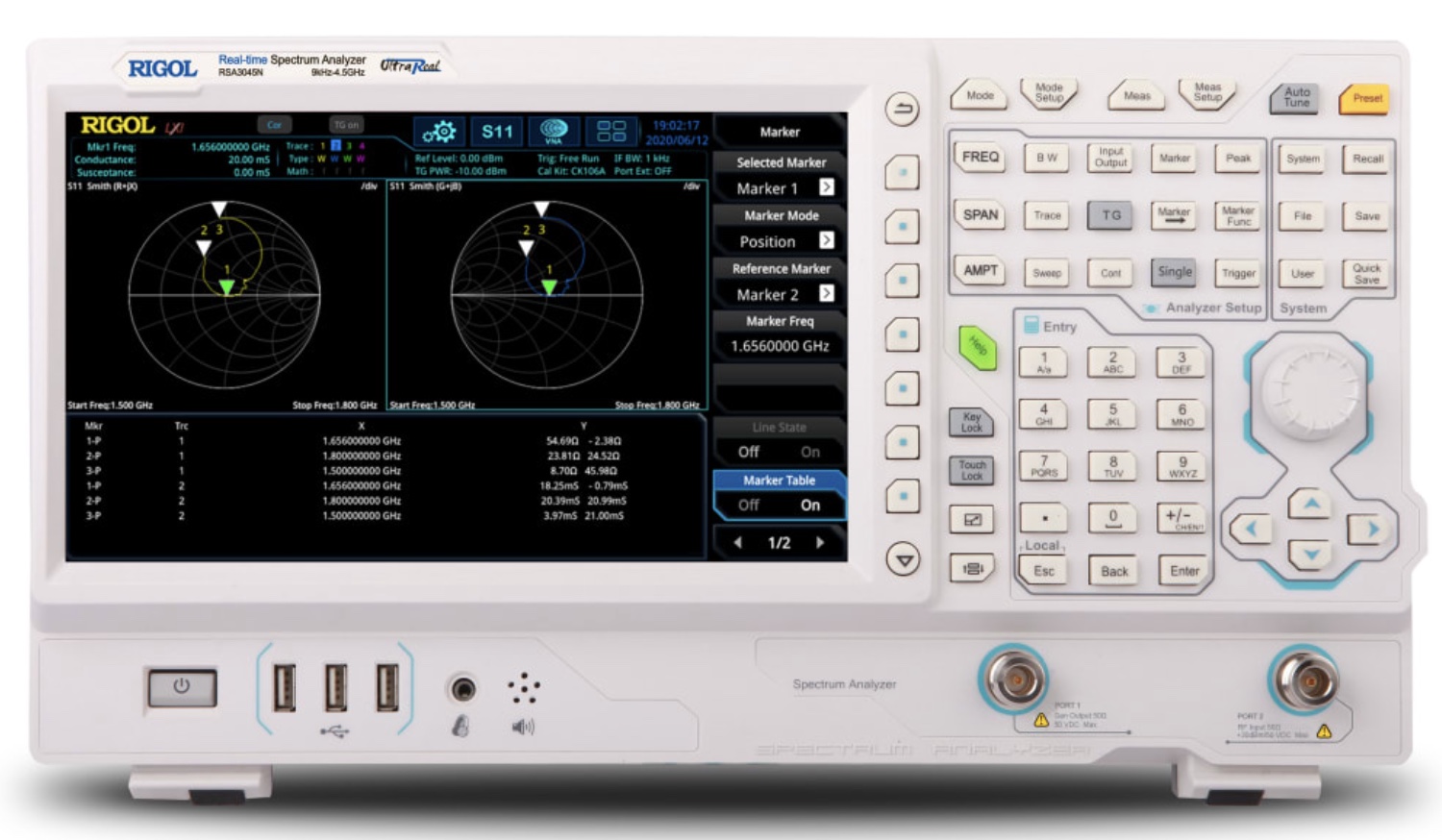Push the front-panel power button
The width and height of the screenshot is (1442, 840).
pyautogui.click(x=182, y=687)
